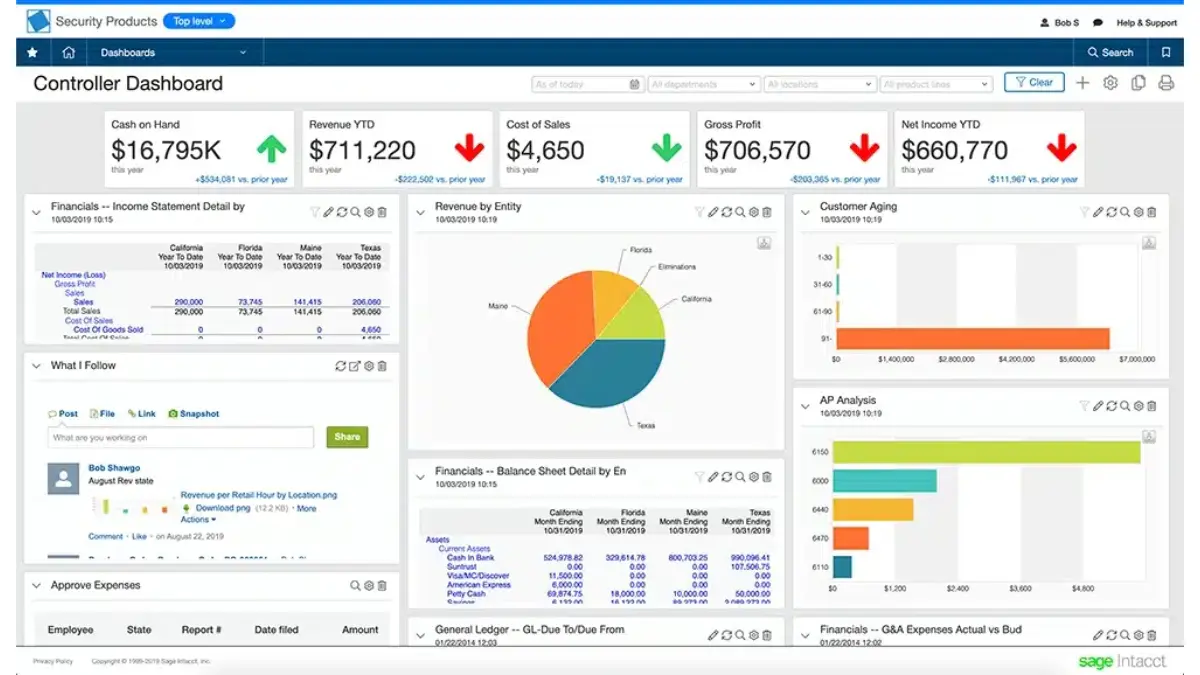Export Revenue by Entity chart via download icon

coord(764,243)
